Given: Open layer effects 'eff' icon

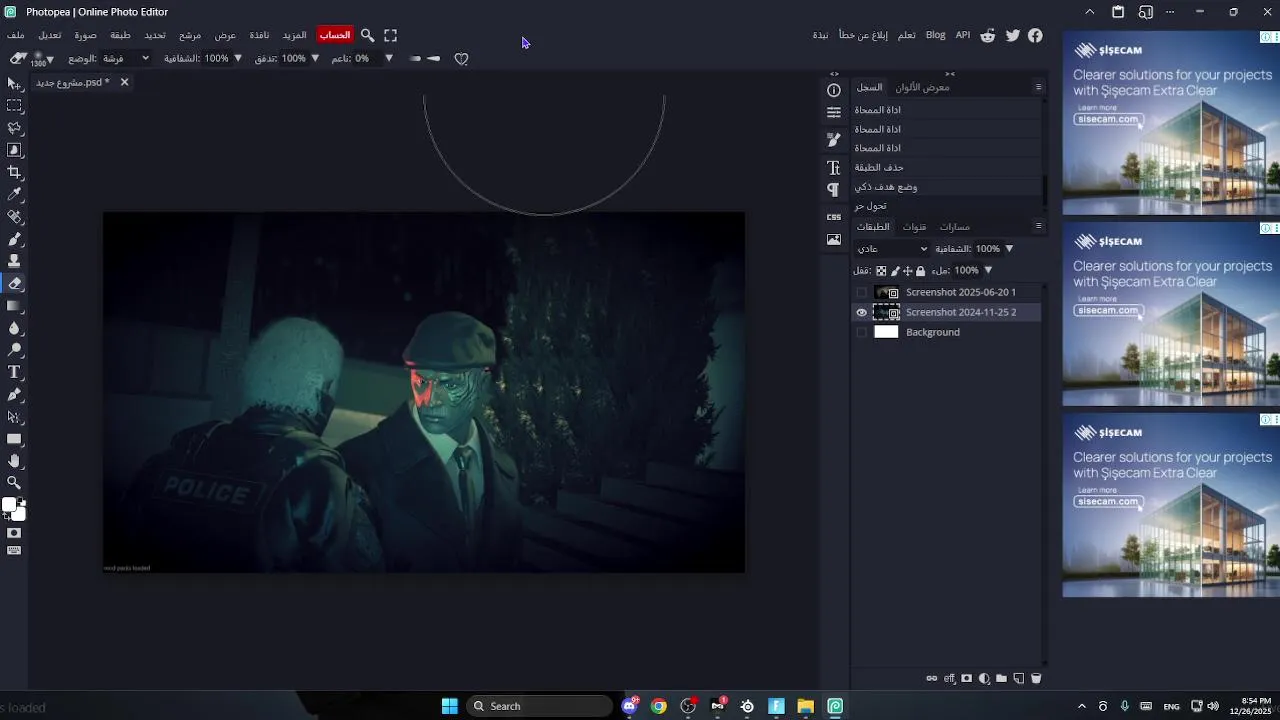Looking at the screenshot, I should click(x=950, y=678).
